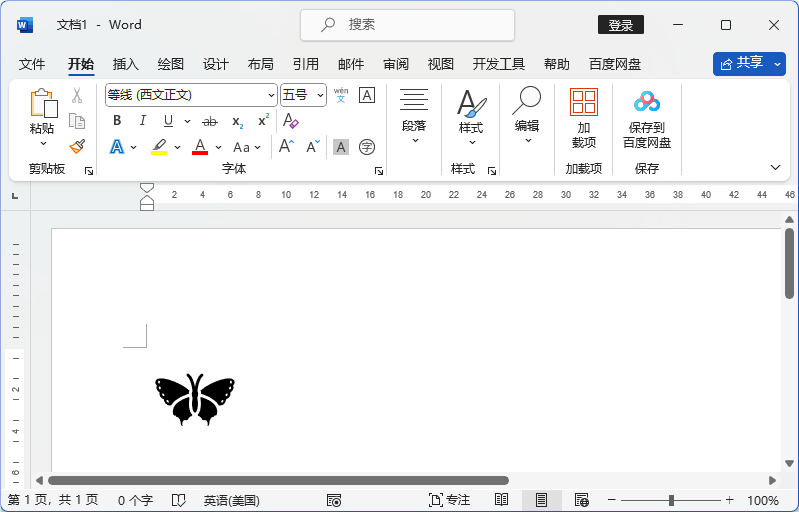Toggle italic formatting
The width and height of the screenshot is (799, 512).
[x=143, y=121]
